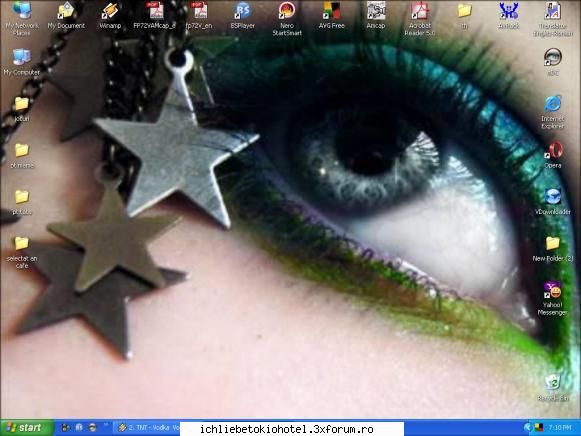The image size is (581, 436).
Task: Open the fp72V_en PDF file
Action: (199, 16)
